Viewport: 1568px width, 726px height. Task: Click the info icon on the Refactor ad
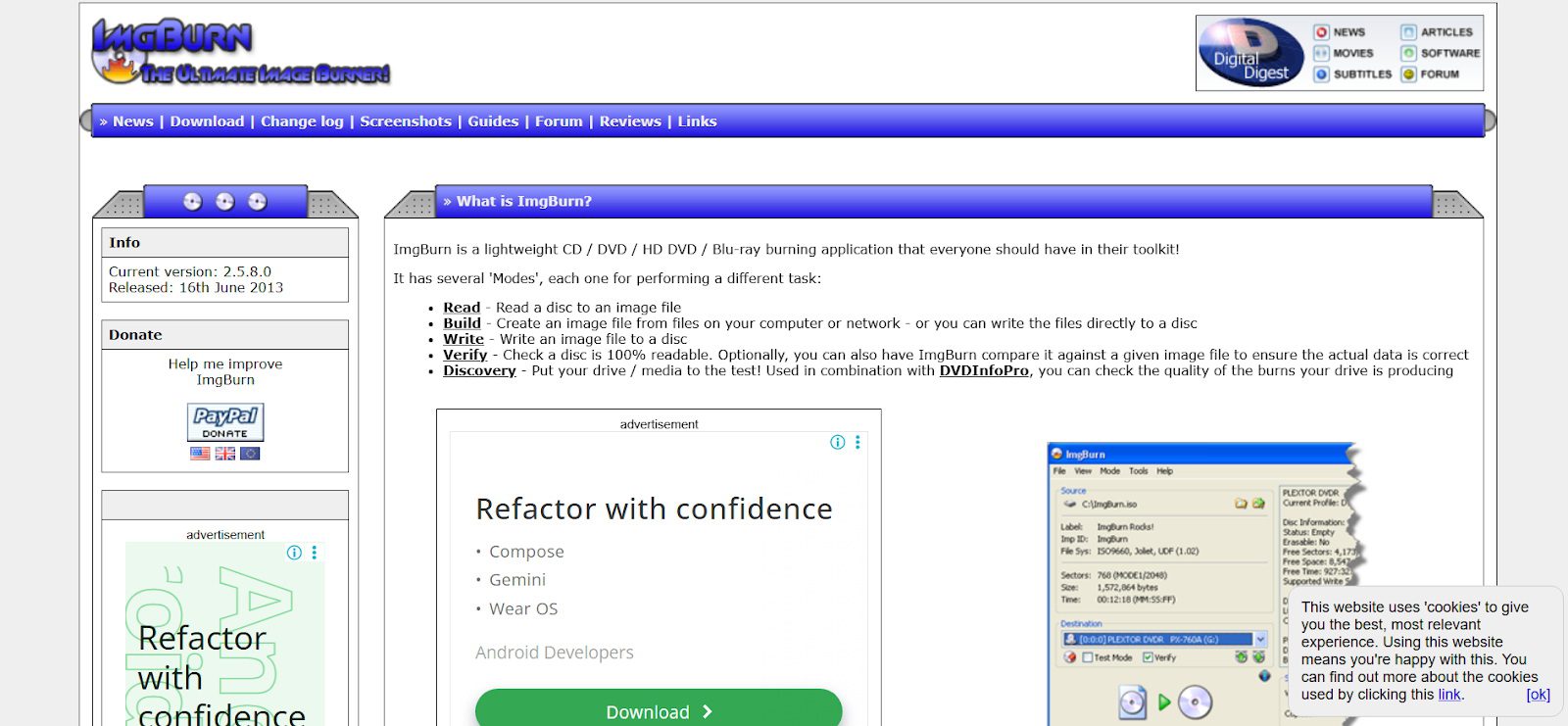pos(837,443)
